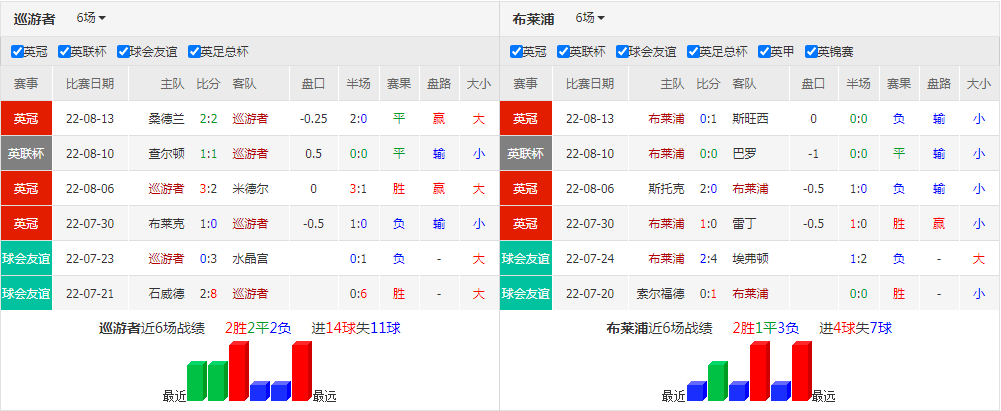Click handicap -0.25 for 桑德兰 match
The image size is (1001, 411).
(x=313, y=119)
